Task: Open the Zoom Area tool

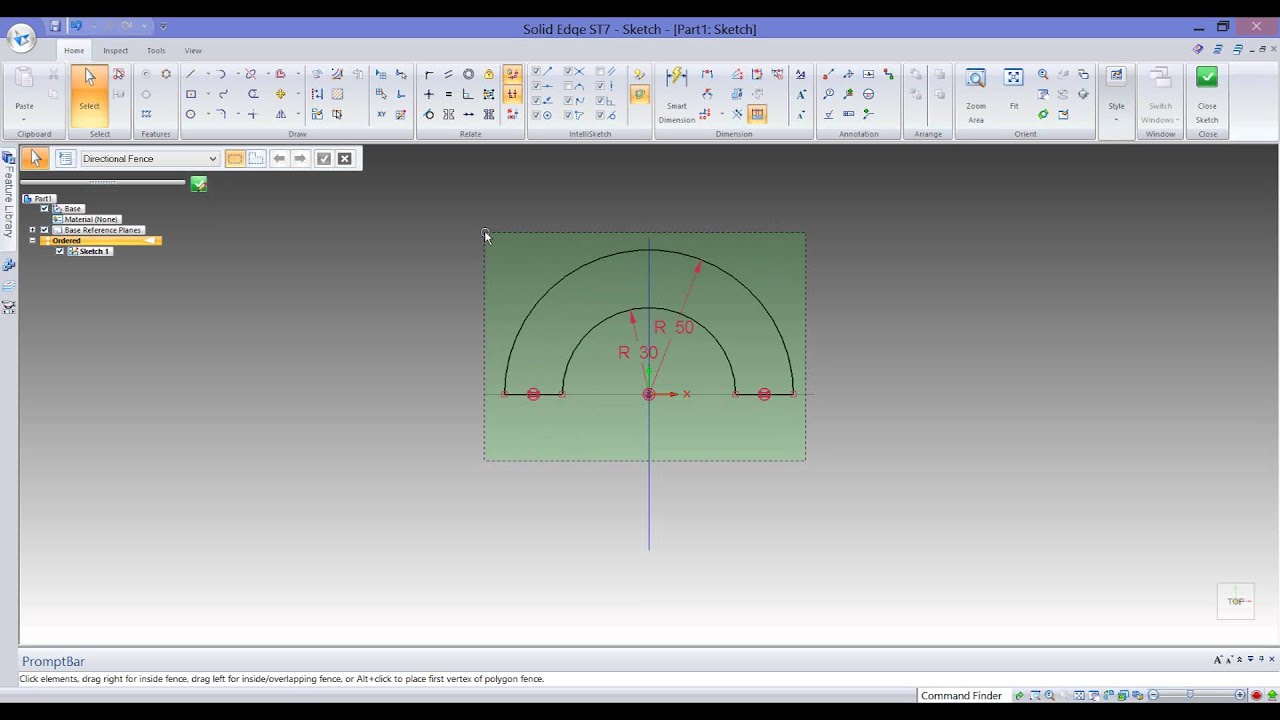Action: (x=976, y=94)
